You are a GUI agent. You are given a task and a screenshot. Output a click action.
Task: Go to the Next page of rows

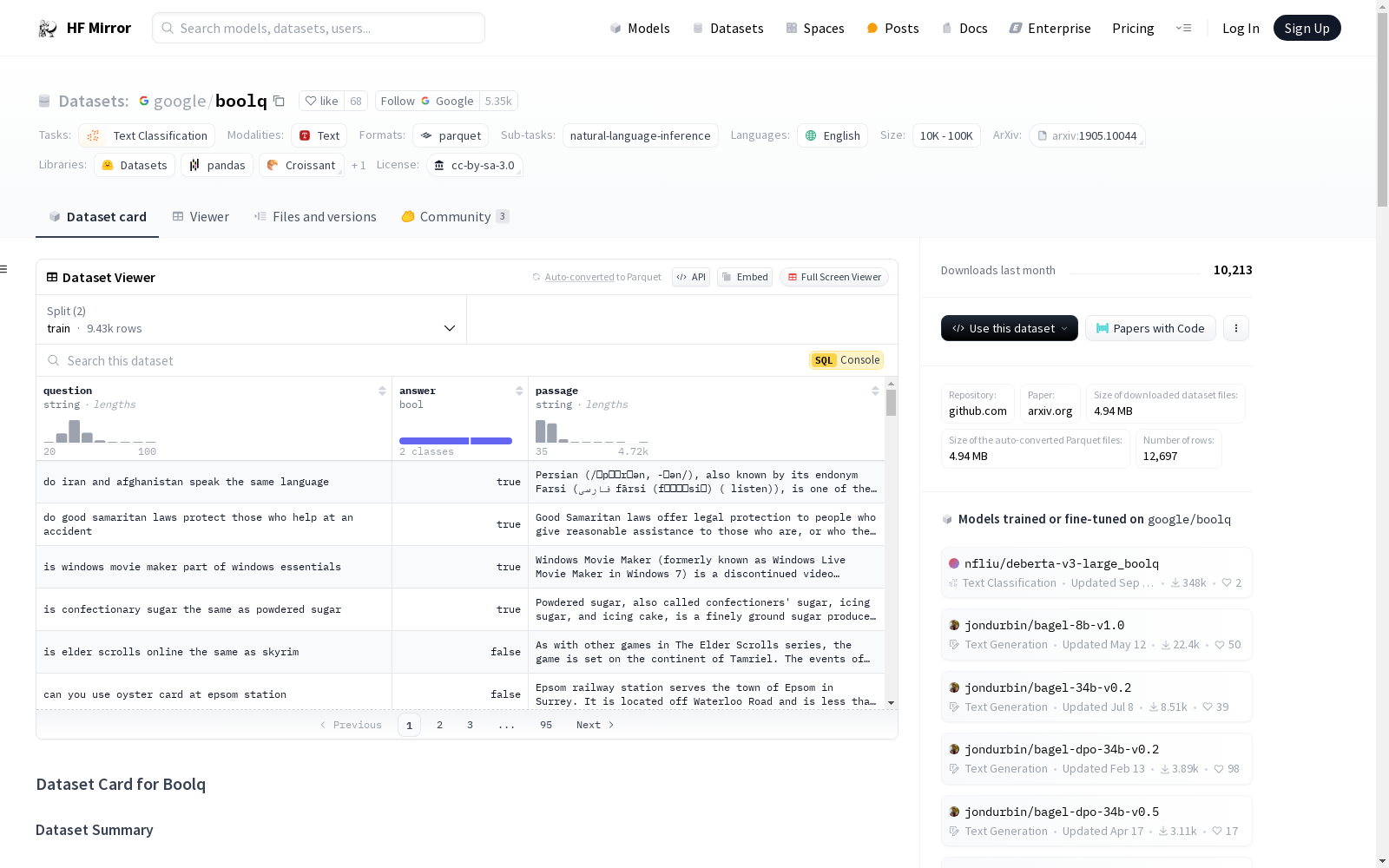[596, 725]
